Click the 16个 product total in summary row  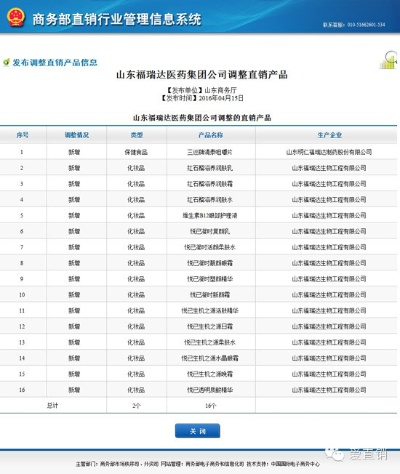coord(210,406)
